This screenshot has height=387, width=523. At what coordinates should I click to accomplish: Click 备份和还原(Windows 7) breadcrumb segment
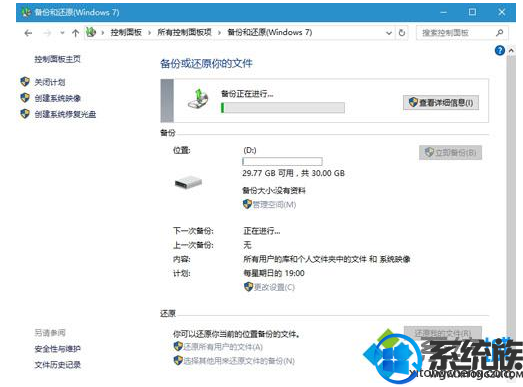(x=270, y=32)
